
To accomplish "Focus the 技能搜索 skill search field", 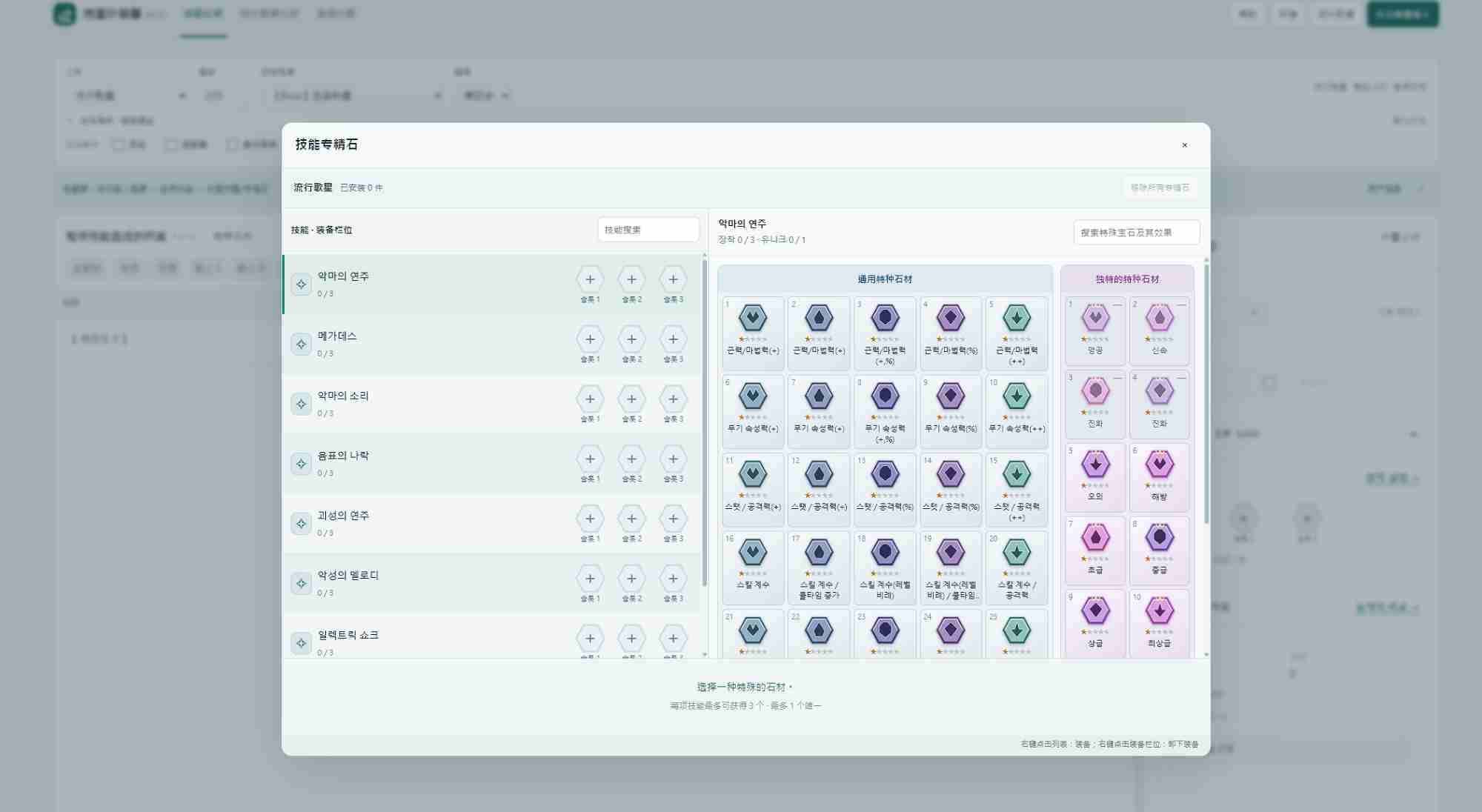I will (648, 230).
